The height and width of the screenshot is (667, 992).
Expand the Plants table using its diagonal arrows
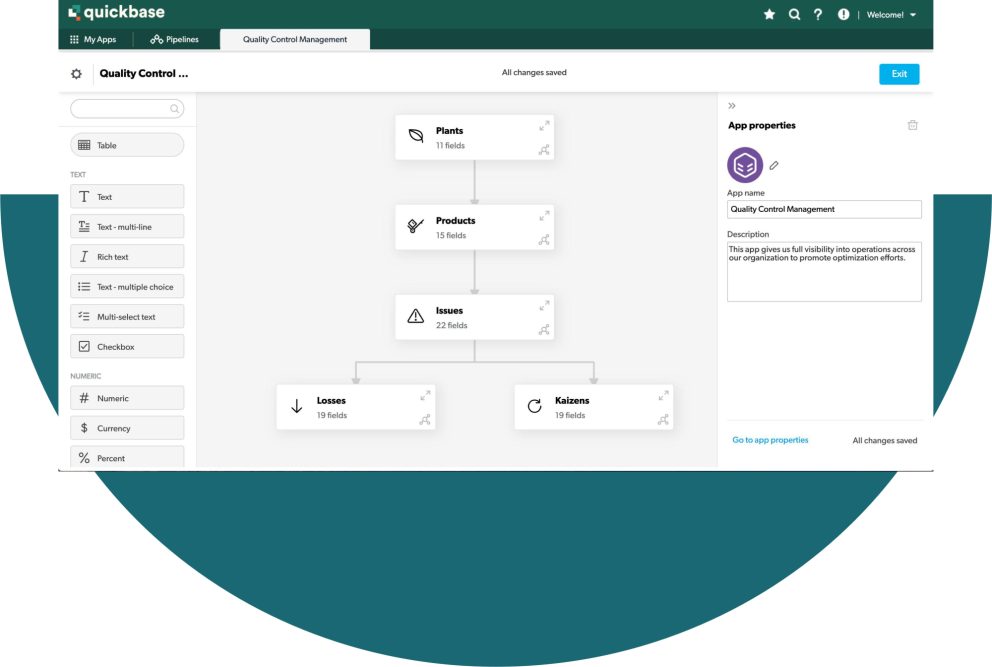[x=544, y=126]
